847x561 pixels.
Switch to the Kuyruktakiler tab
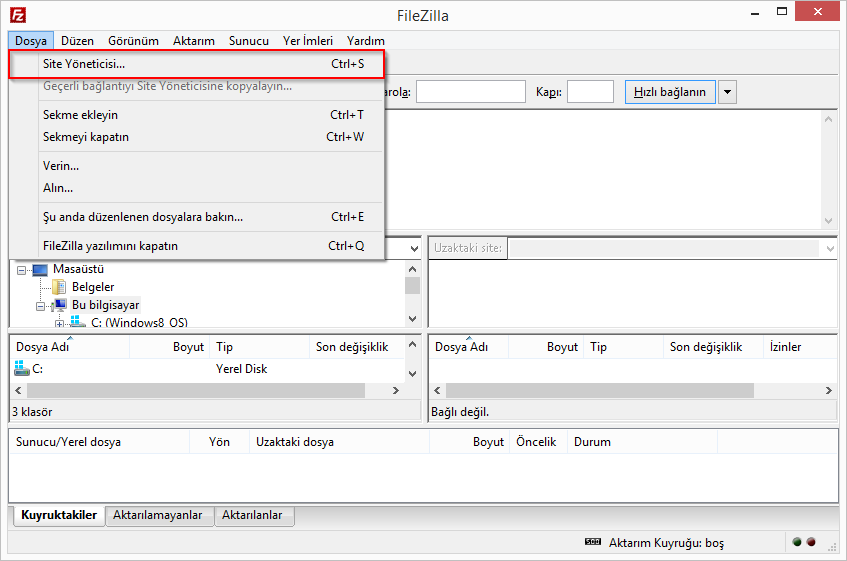point(59,515)
